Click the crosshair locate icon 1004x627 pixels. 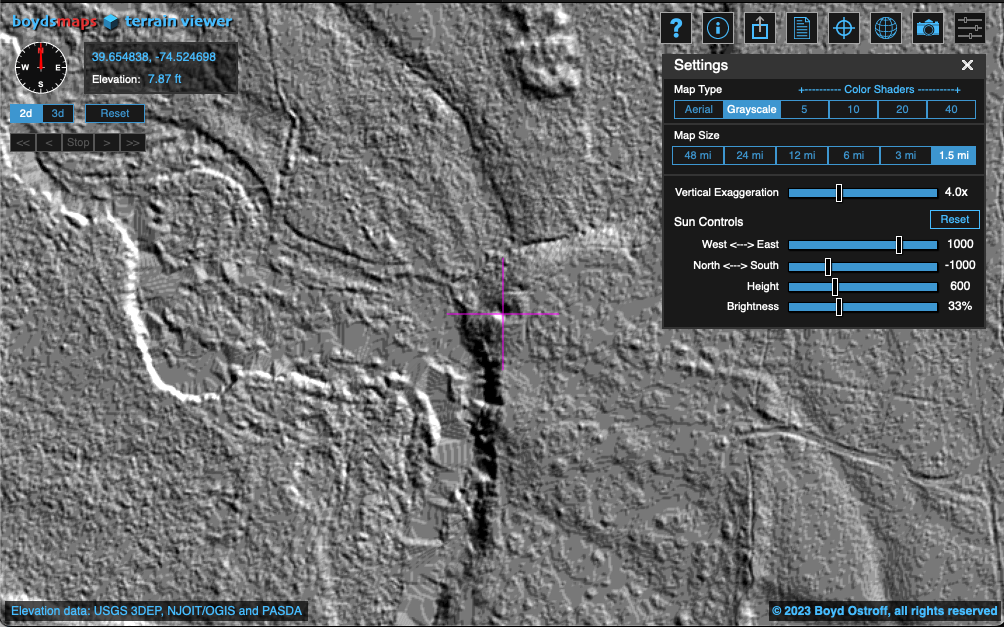843,28
